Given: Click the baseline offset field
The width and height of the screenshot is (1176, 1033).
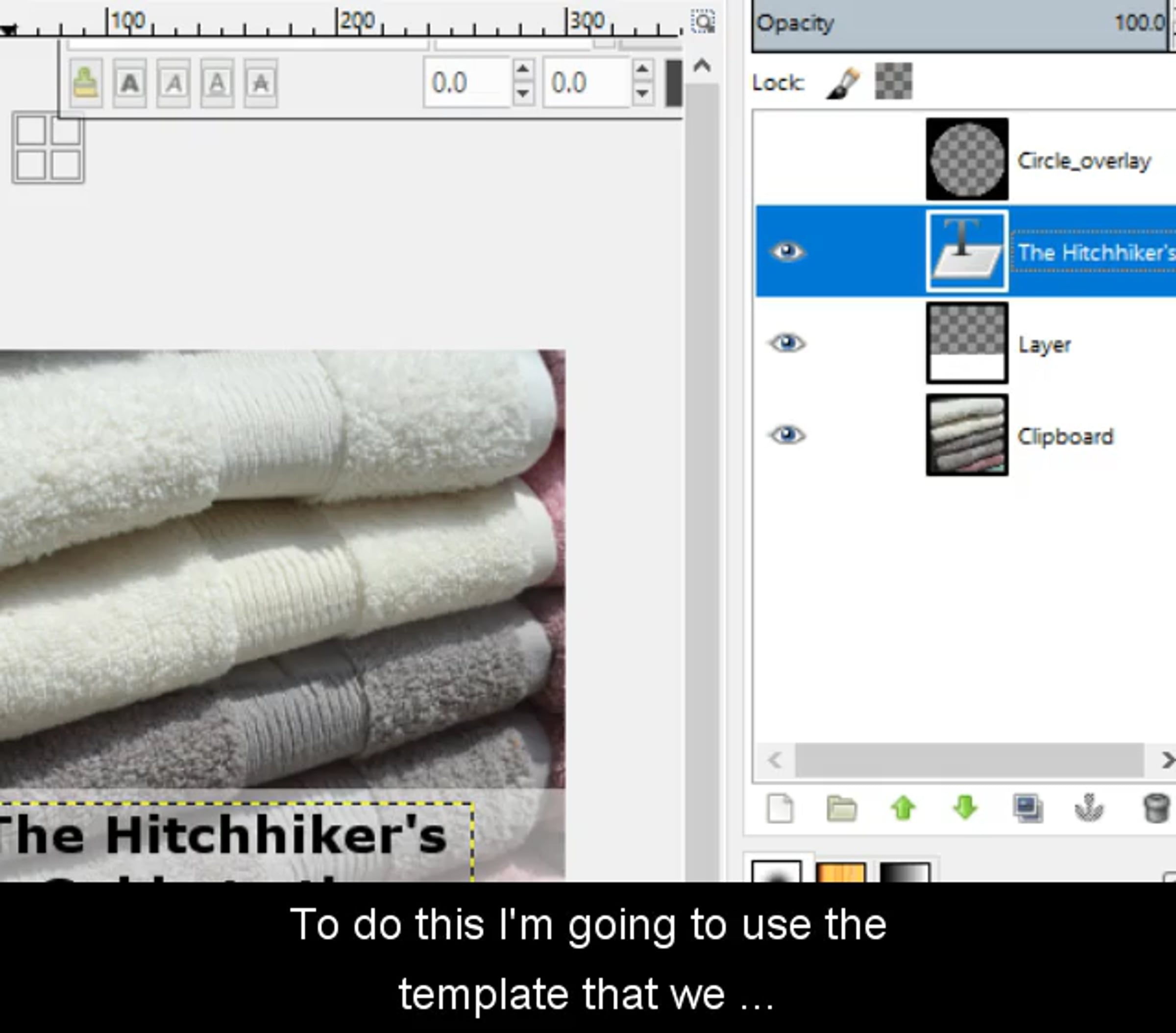Looking at the screenshot, I should [466, 82].
